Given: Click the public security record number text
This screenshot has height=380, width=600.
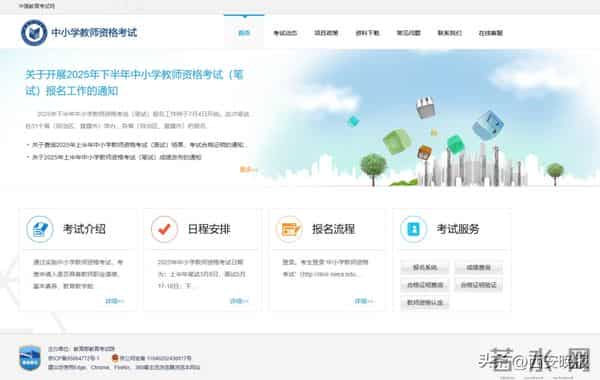Looking at the screenshot, I should 156,358.
